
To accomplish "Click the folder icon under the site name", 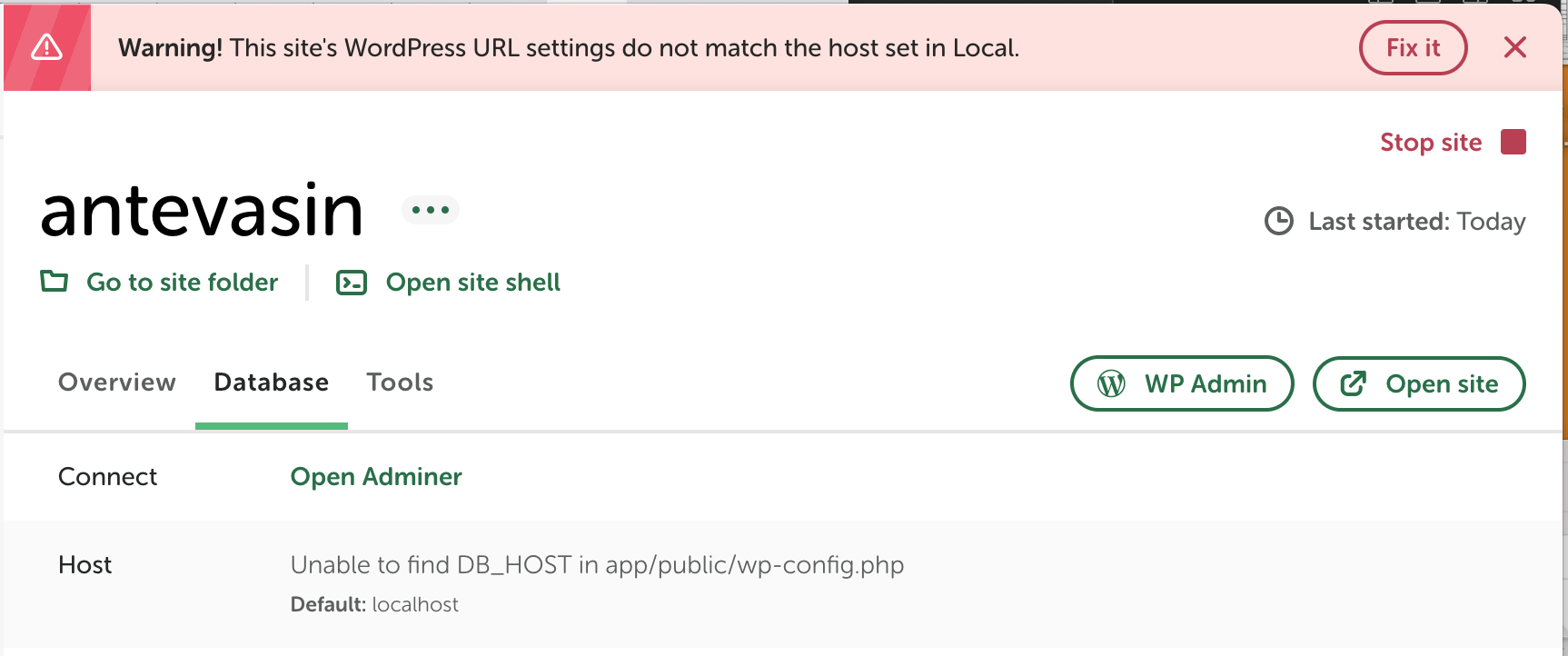I will [x=55, y=282].
